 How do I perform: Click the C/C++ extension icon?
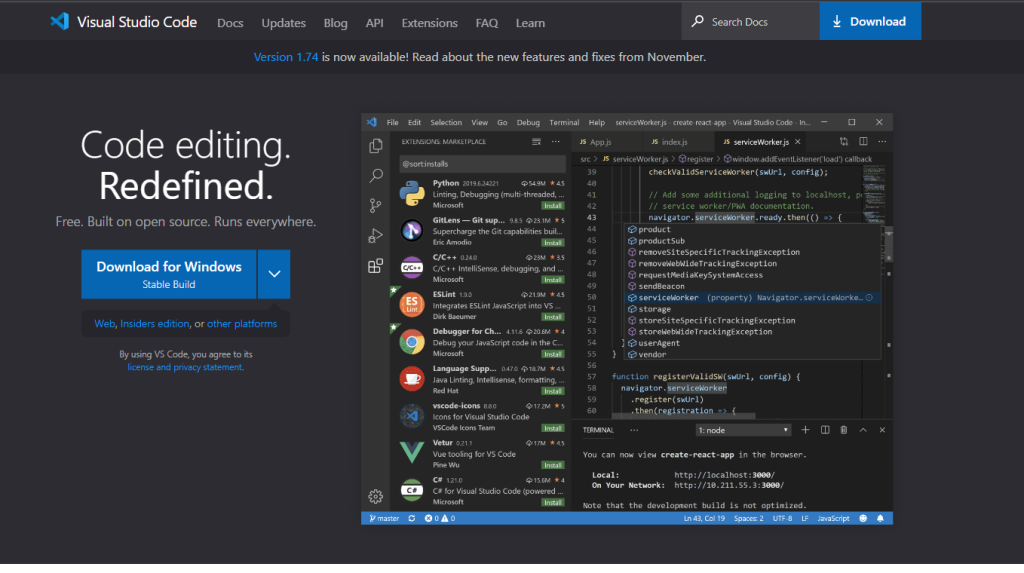(412, 267)
